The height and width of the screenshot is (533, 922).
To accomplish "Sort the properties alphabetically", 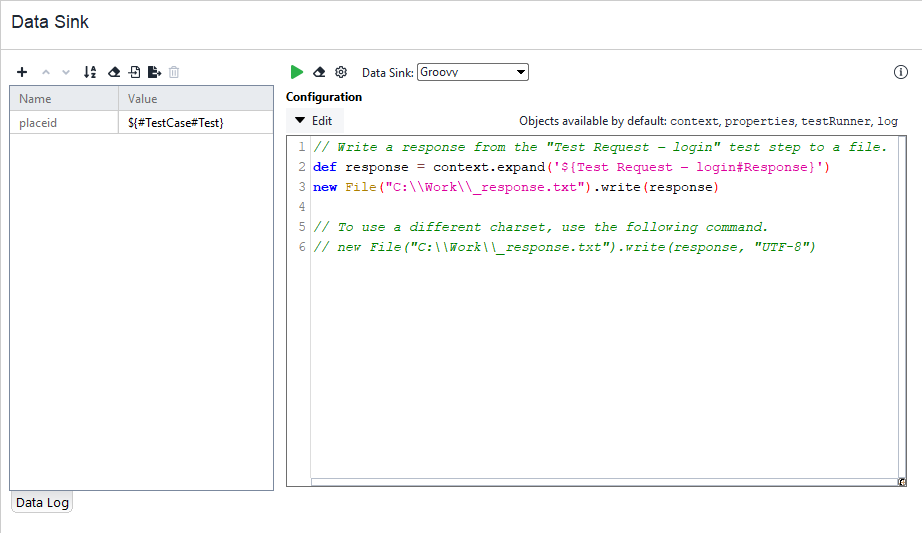I will [90, 72].
